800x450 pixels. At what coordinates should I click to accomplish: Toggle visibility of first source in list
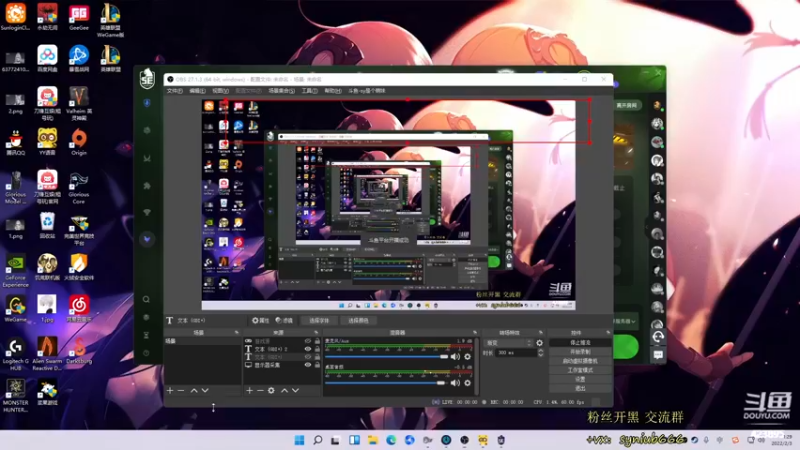point(308,341)
